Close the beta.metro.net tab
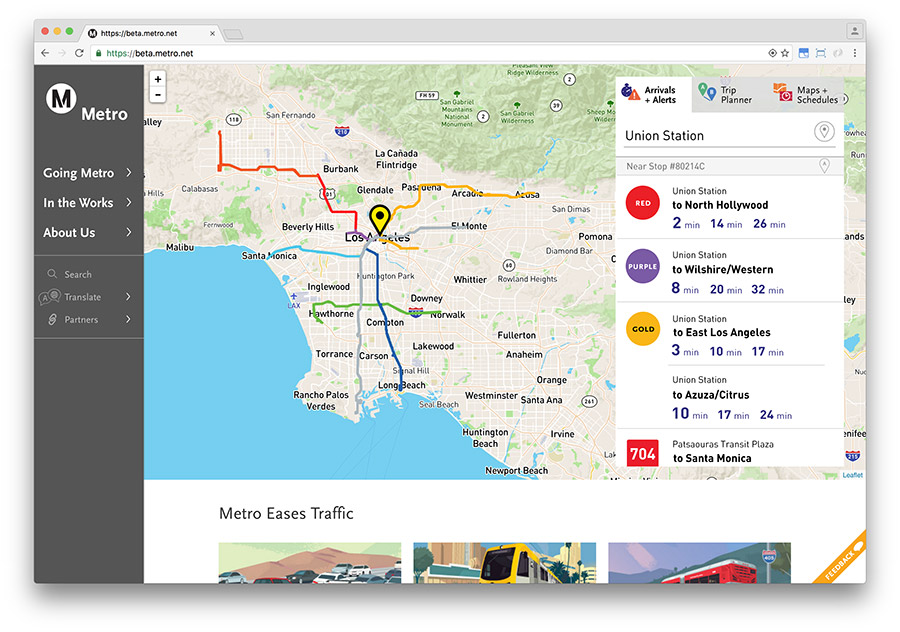This screenshot has width=900, height=632. [212, 33]
